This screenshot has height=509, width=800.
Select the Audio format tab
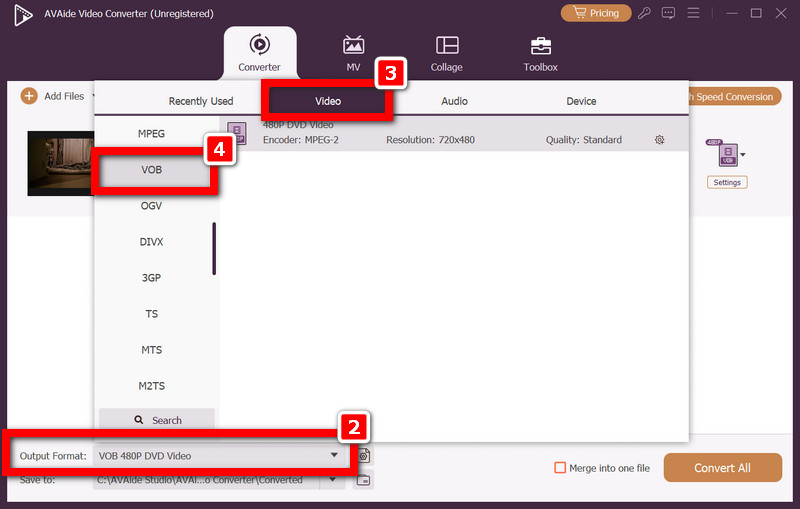point(454,101)
